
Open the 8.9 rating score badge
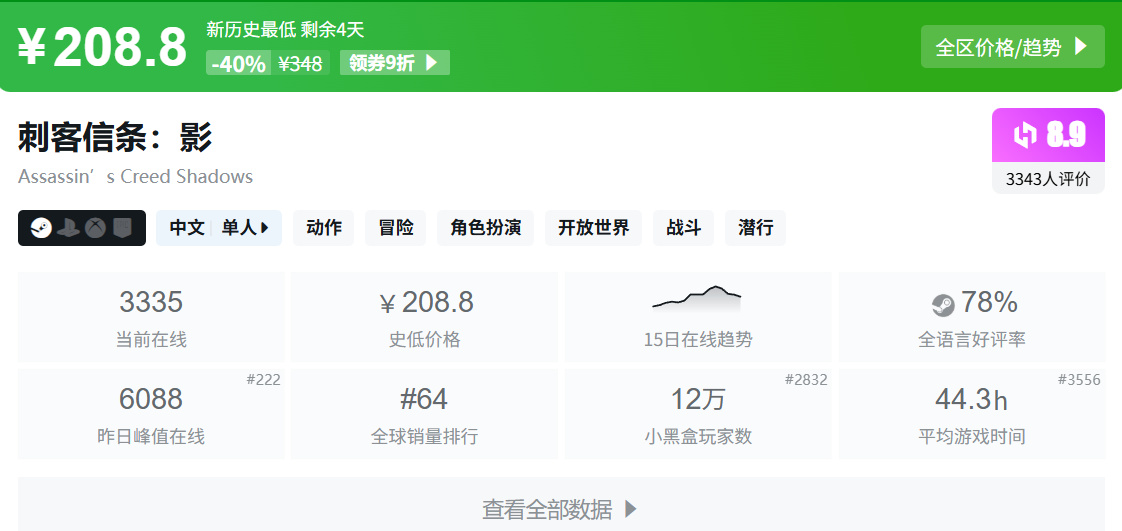[x=1048, y=135]
